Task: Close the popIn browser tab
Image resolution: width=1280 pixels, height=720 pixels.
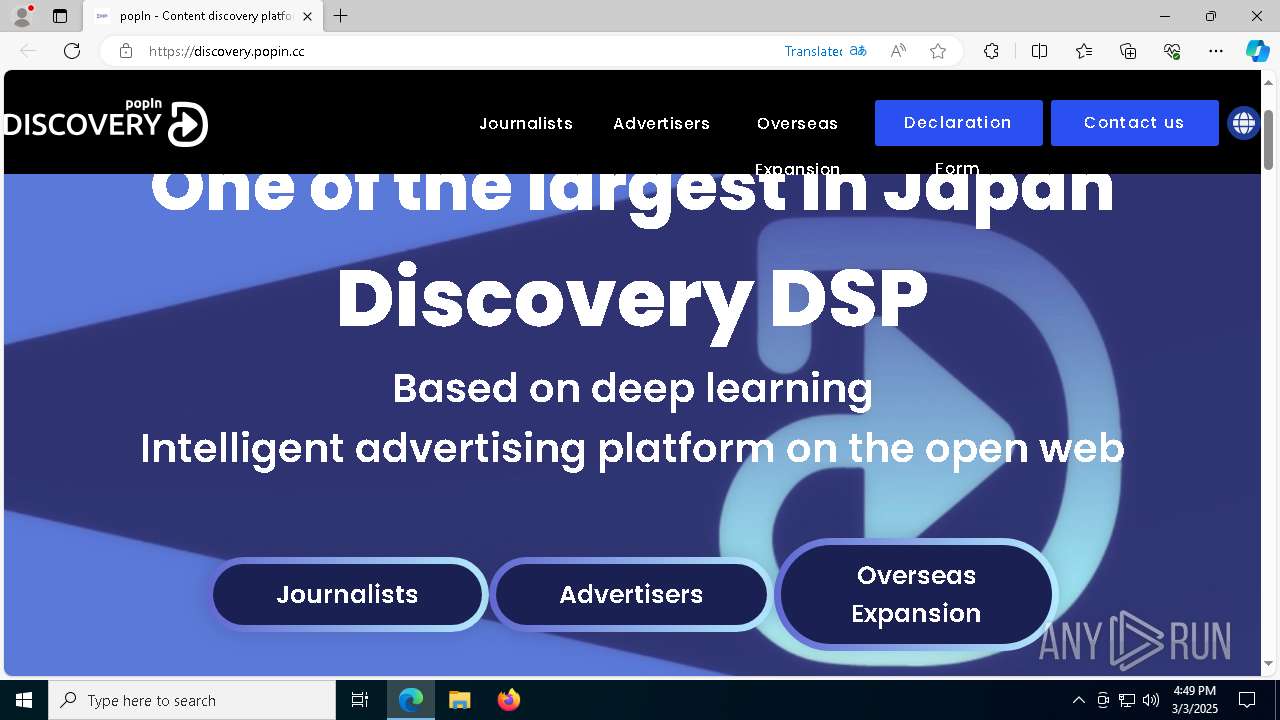Action: [307, 16]
